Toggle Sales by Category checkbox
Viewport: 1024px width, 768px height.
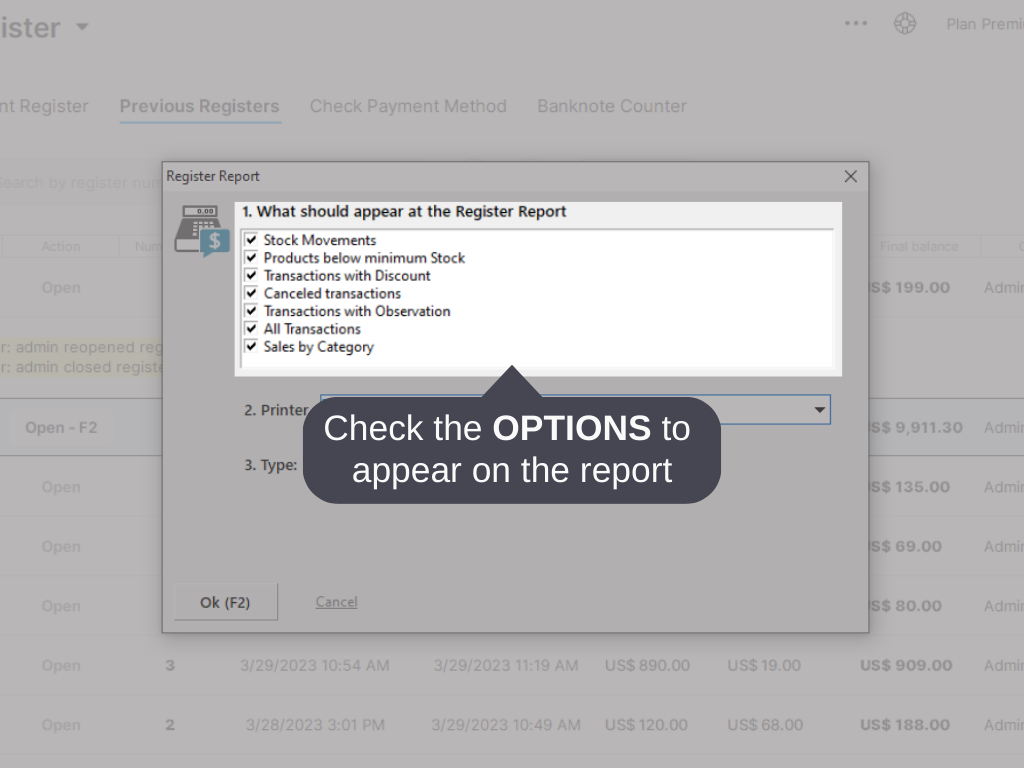[251, 346]
